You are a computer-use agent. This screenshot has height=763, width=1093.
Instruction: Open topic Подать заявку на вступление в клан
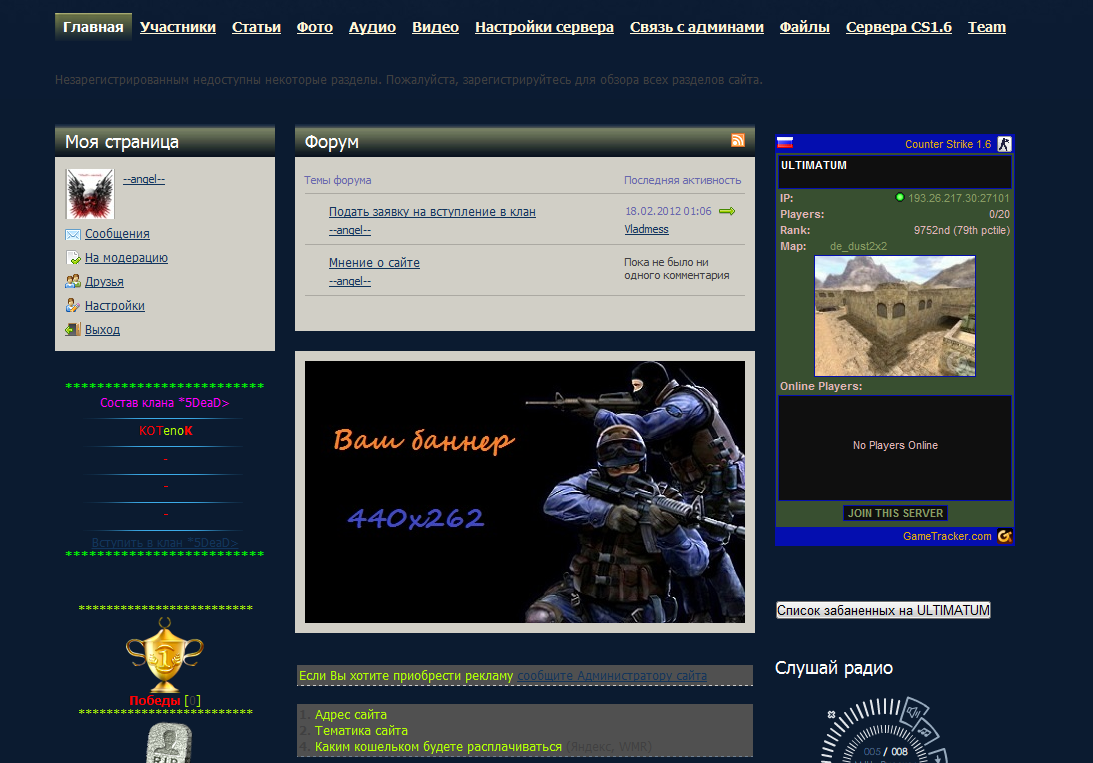(432, 212)
